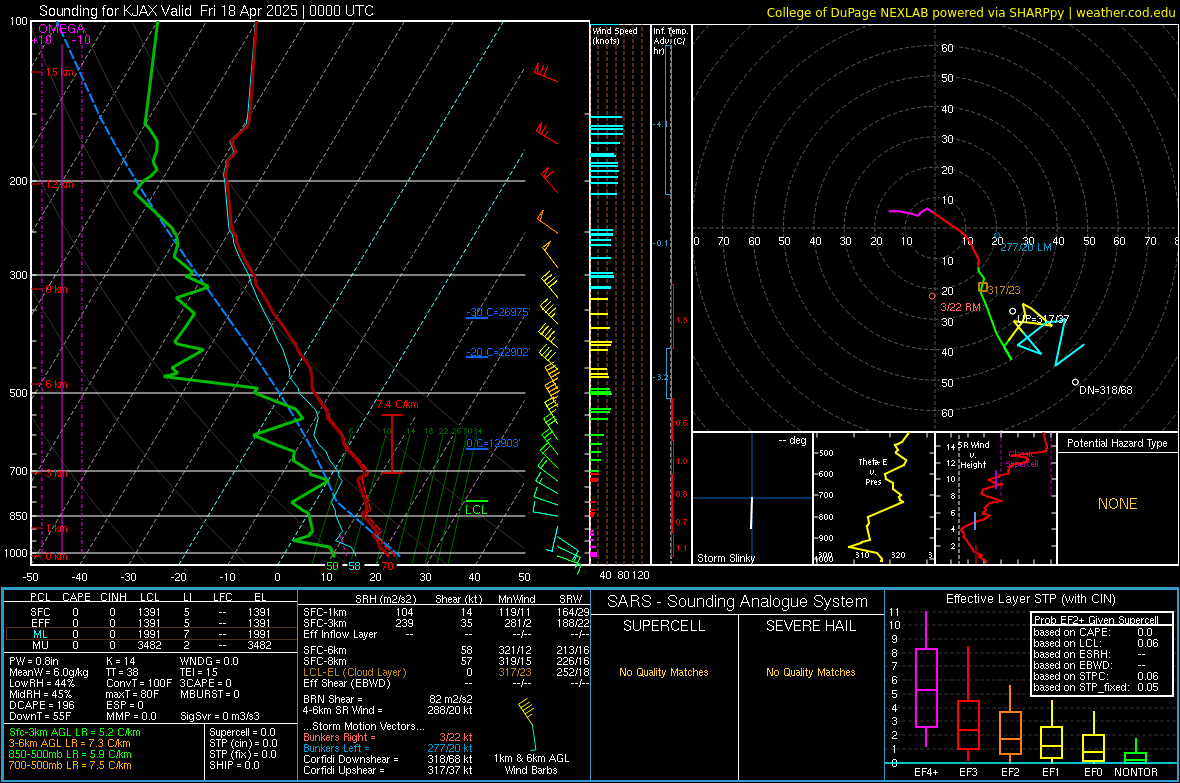Select the '0 C=12903'' freezing level label
Screen dimensions: 1180x783
pos(493,443)
